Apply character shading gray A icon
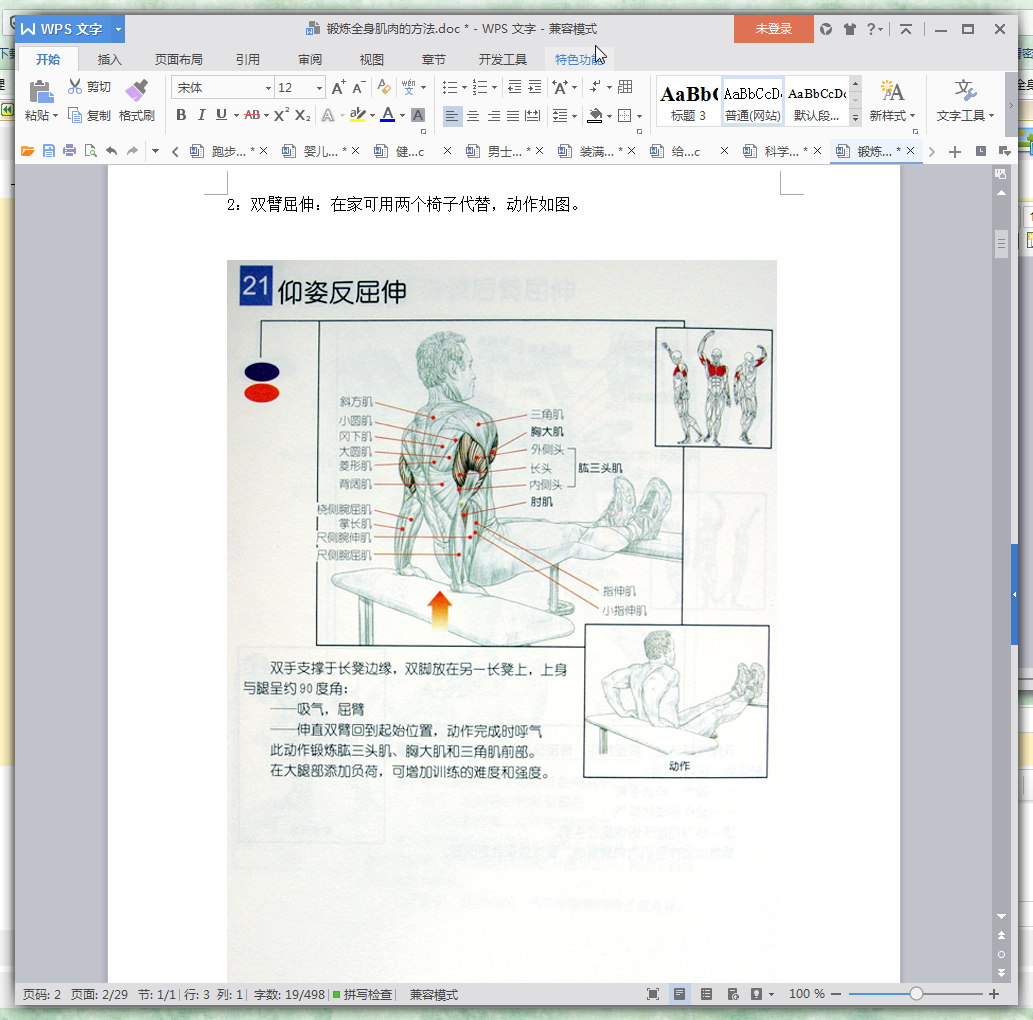The width and height of the screenshot is (1033, 1020). coord(418,115)
